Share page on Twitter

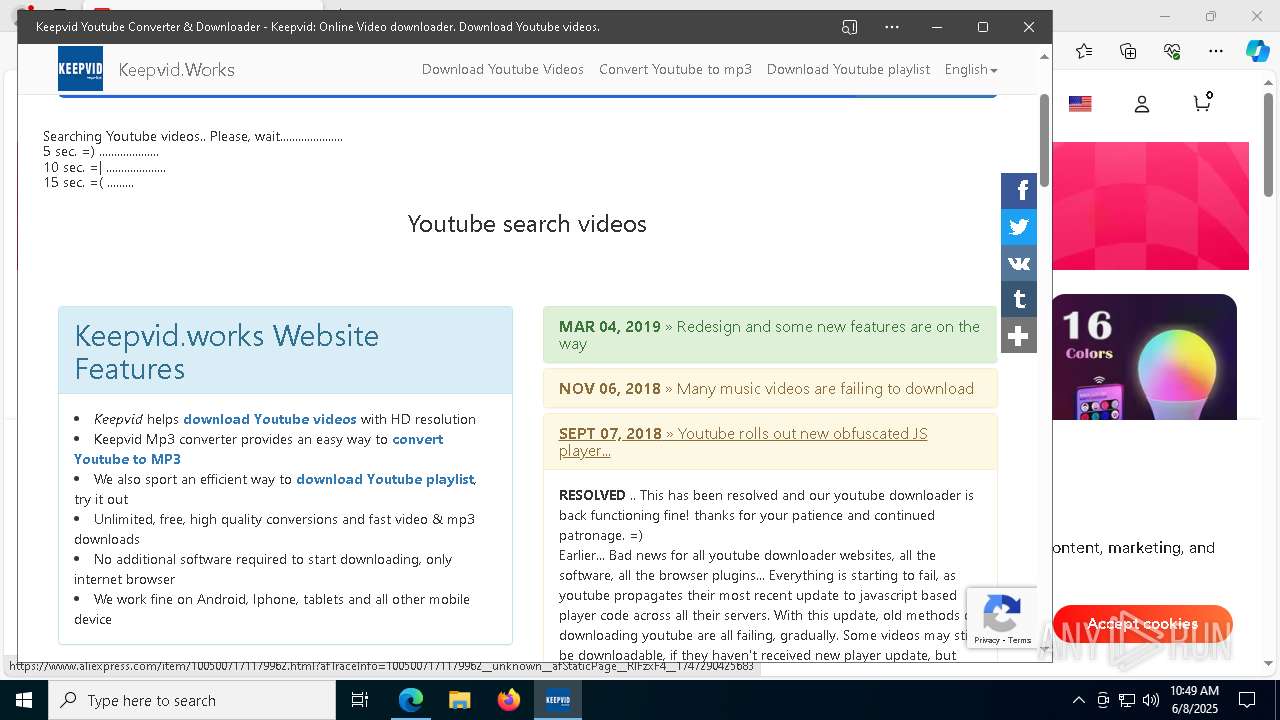[x=1019, y=227]
